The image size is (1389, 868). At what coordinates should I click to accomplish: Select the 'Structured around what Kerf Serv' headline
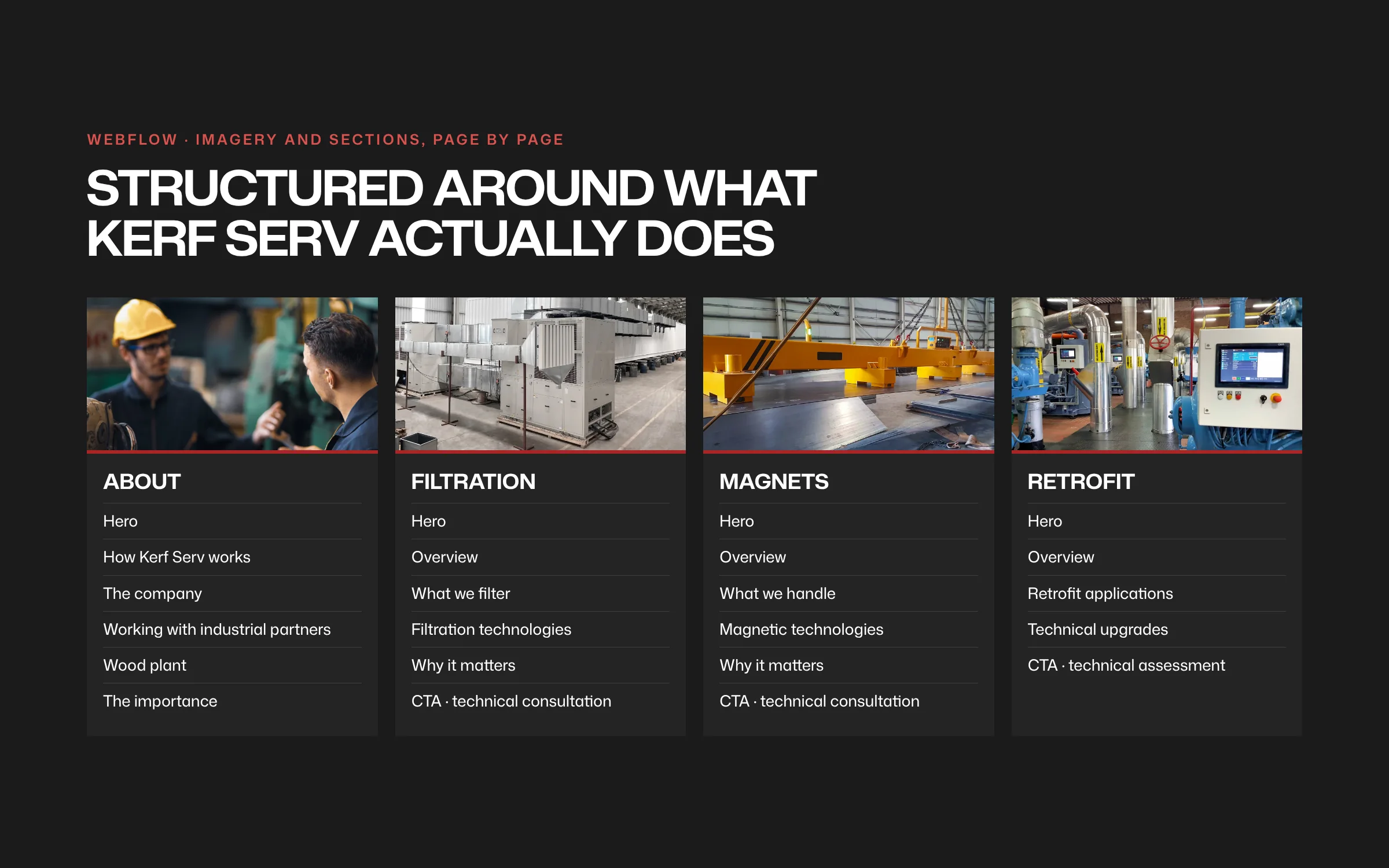(451, 213)
